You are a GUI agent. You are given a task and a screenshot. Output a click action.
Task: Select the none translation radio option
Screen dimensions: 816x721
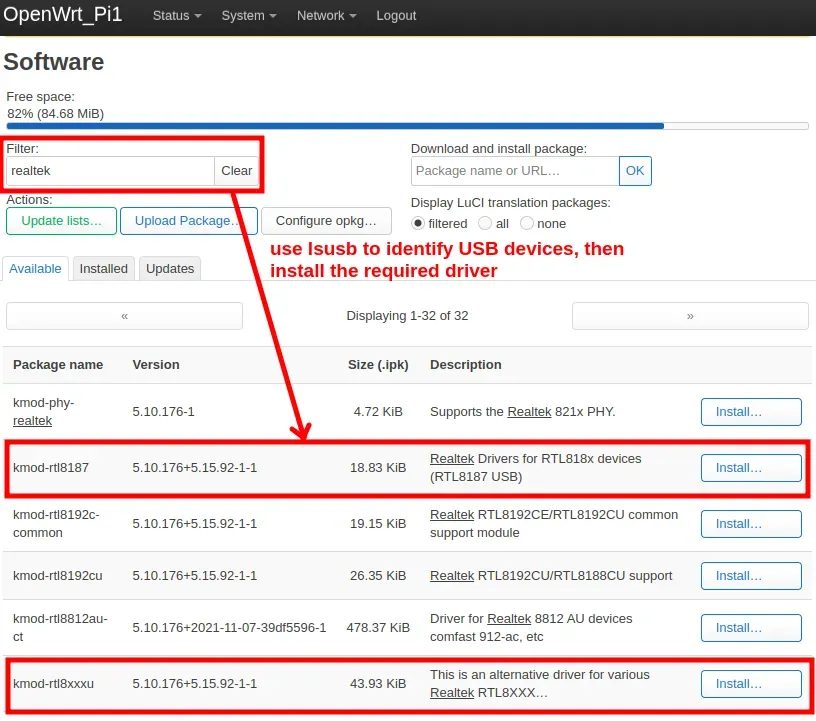pyautogui.click(x=527, y=223)
